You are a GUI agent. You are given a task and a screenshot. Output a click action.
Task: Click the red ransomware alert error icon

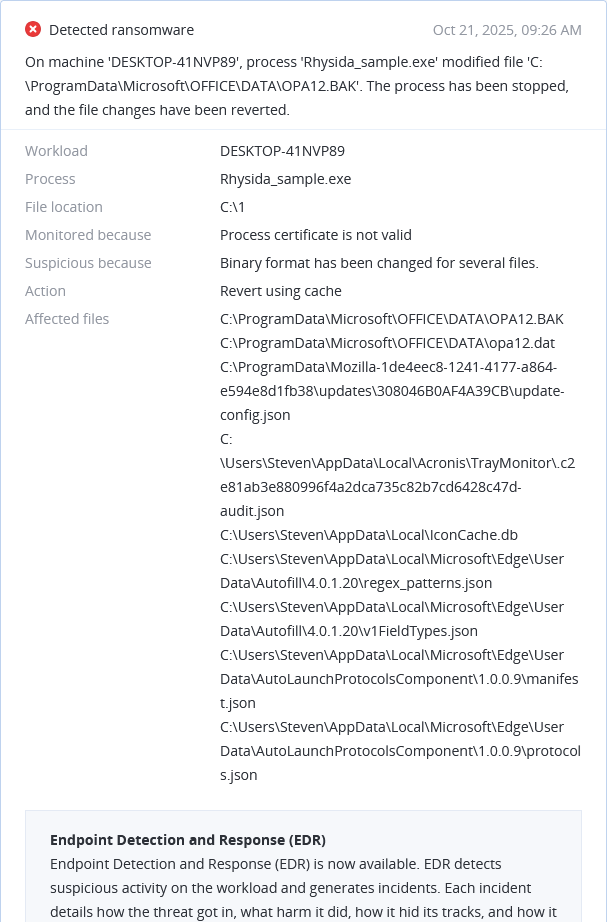tap(33, 30)
